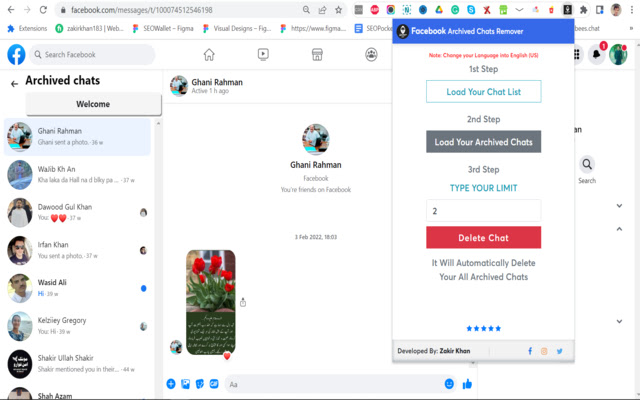Screen dimensions: 640x400
Task: Open developer's Instagram link icon
Action: click(544, 351)
